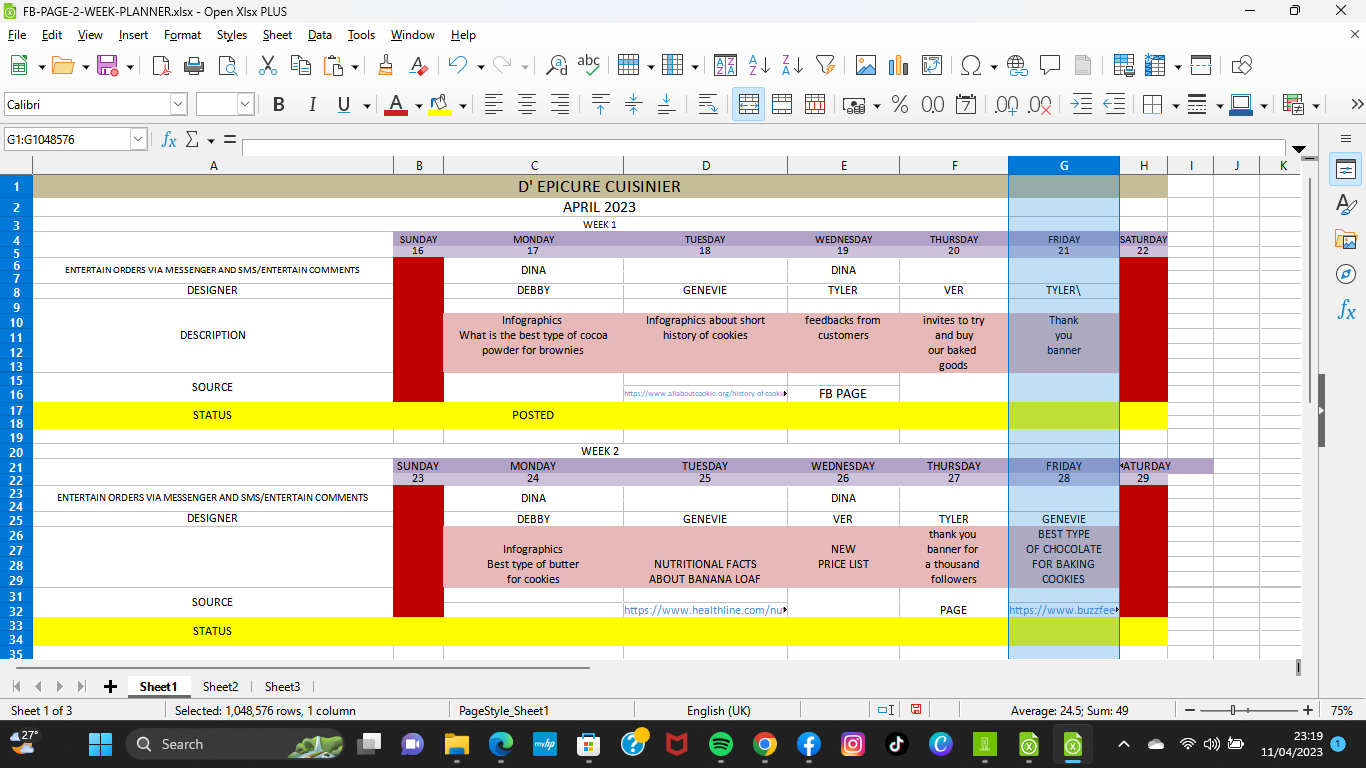Screen dimensions: 1366x768
Task: Open the Function Wizard
Action: point(169,140)
